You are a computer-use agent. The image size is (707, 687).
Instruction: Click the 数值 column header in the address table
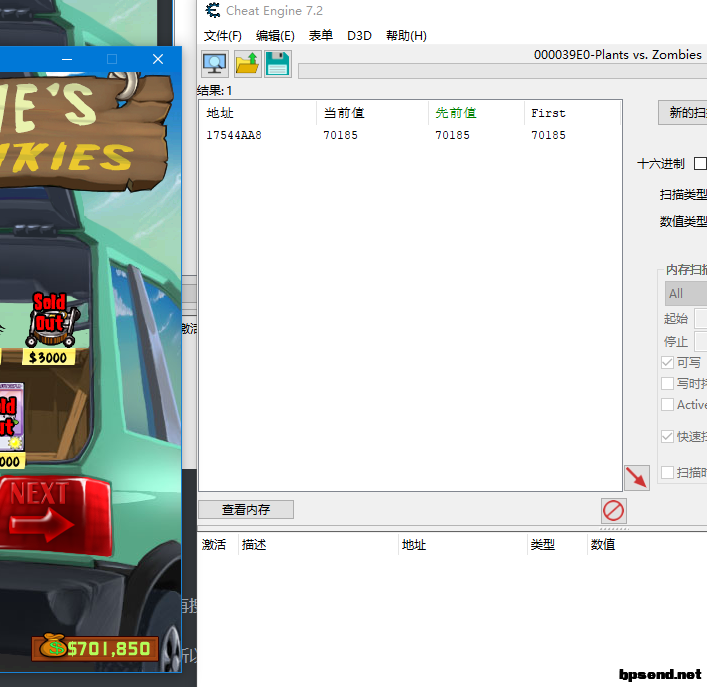pyautogui.click(x=603, y=545)
